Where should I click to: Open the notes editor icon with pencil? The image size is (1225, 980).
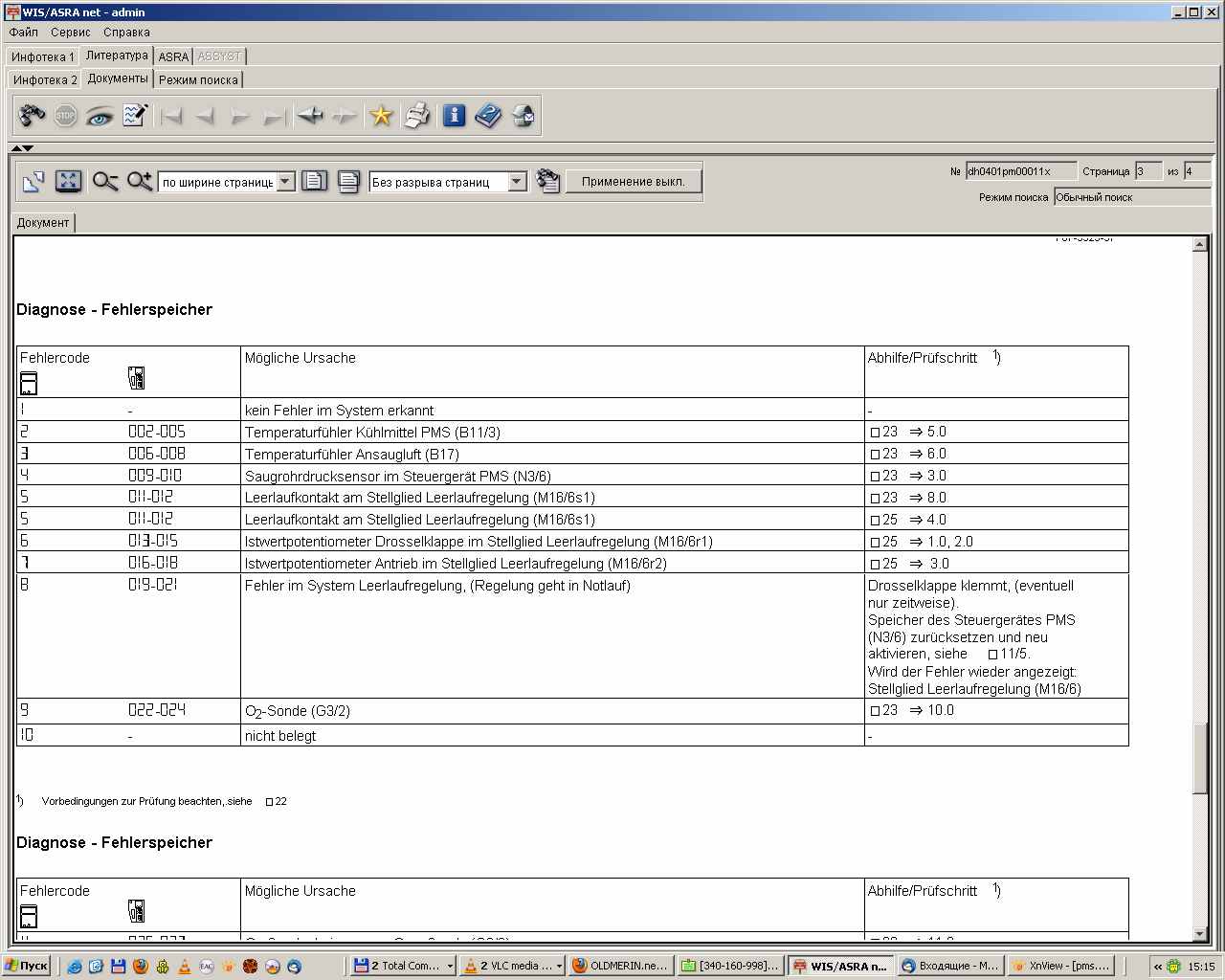tap(135, 116)
